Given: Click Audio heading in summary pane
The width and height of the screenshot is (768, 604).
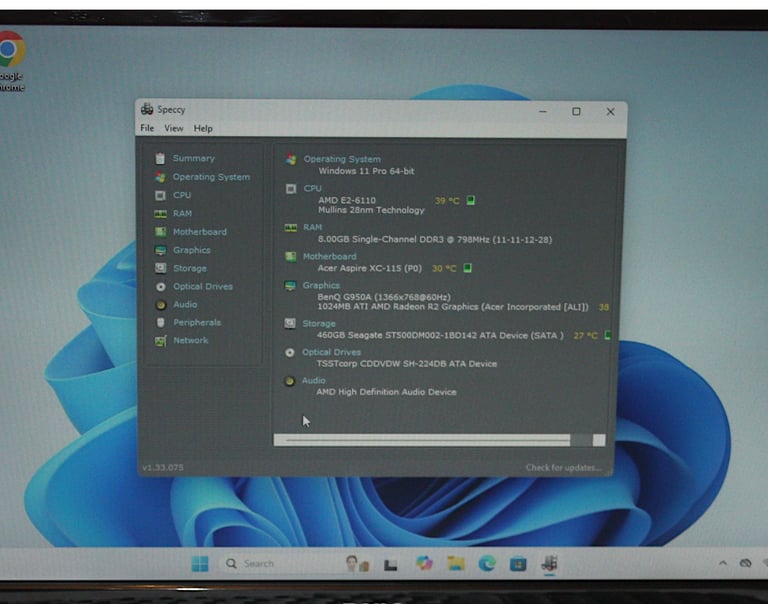Looking at the screenshot, I should 313,380.
